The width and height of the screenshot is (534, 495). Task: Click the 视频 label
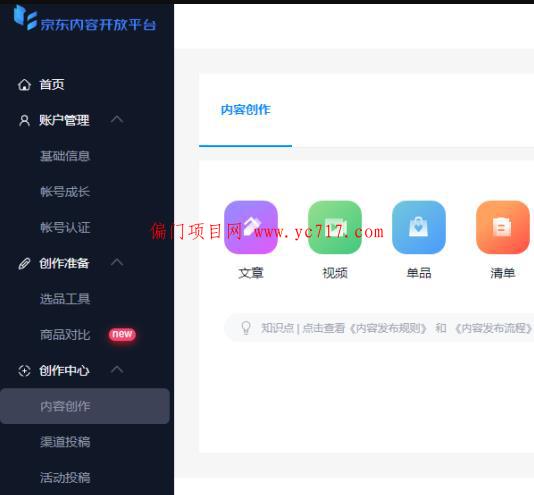pyautogui.click(x=335, y=273)
